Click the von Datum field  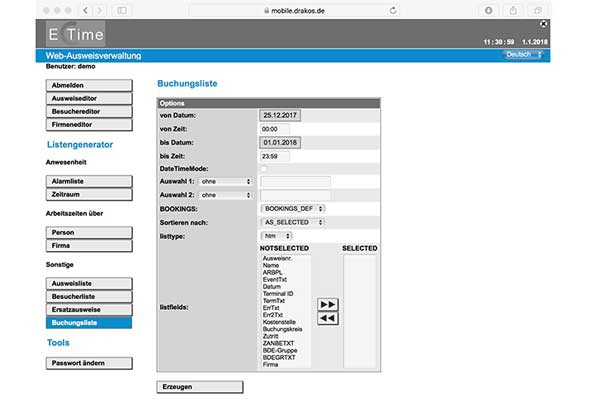point(280,116)
